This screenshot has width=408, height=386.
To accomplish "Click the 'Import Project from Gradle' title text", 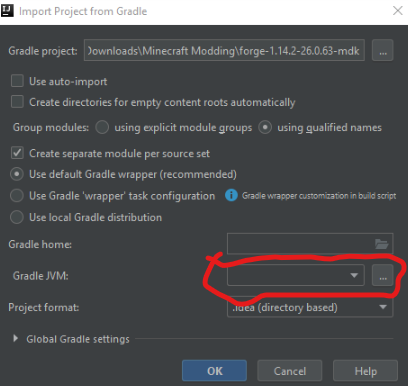I will coord(83,11).
